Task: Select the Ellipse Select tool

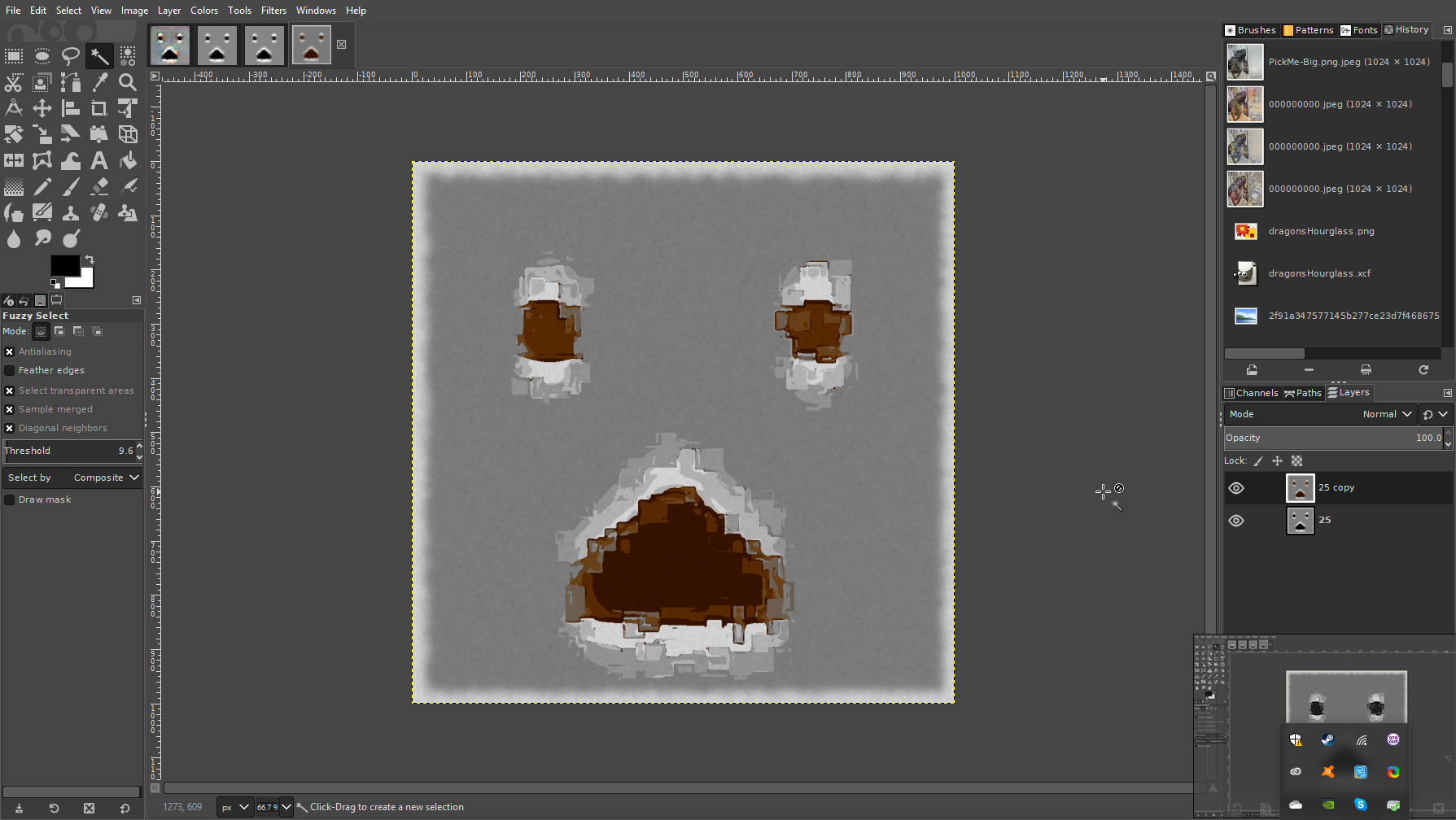Action: [42, 56]
